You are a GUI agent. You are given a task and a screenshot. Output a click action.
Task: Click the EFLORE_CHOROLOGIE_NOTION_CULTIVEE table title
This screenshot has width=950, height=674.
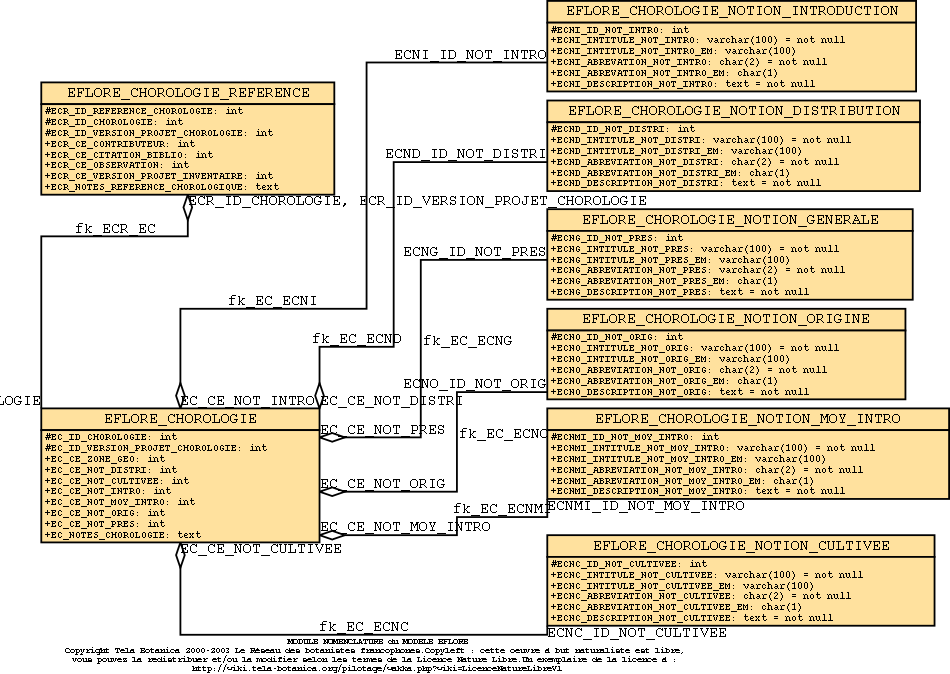click(741, 546)
